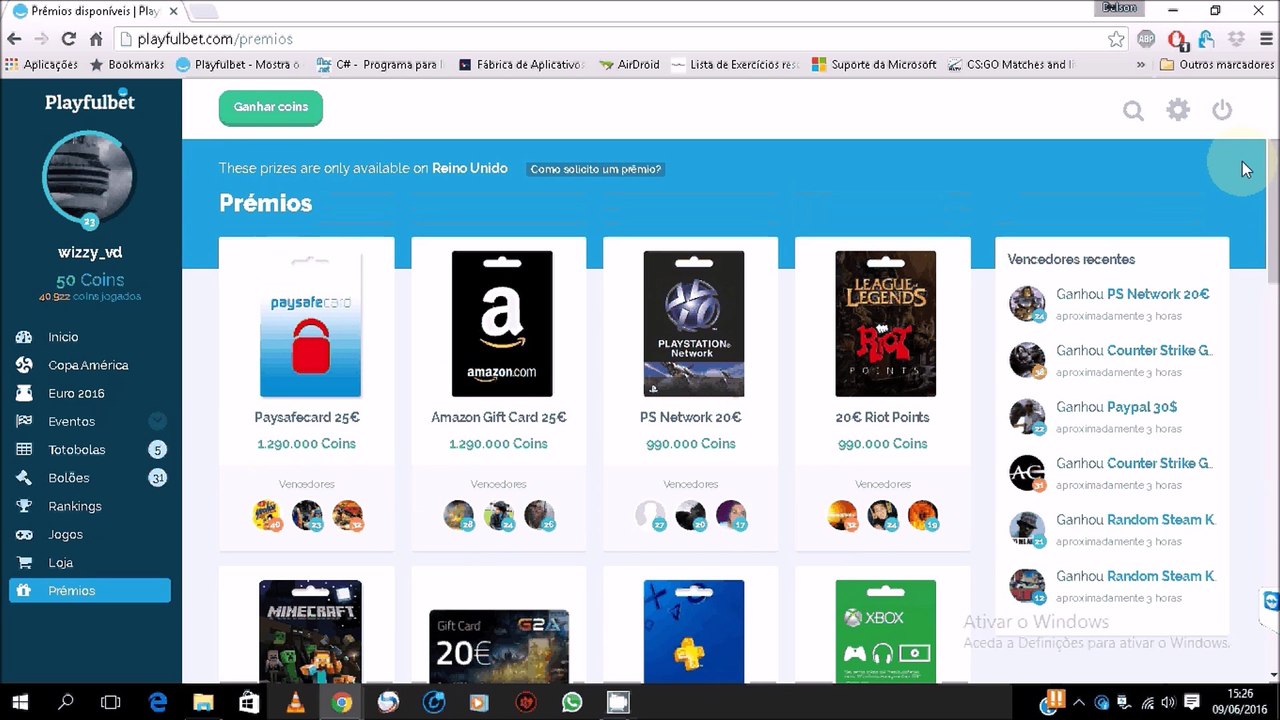Click the Playfulbet logo
This screenshot has height=720, width=1280.
pos(90,101)
